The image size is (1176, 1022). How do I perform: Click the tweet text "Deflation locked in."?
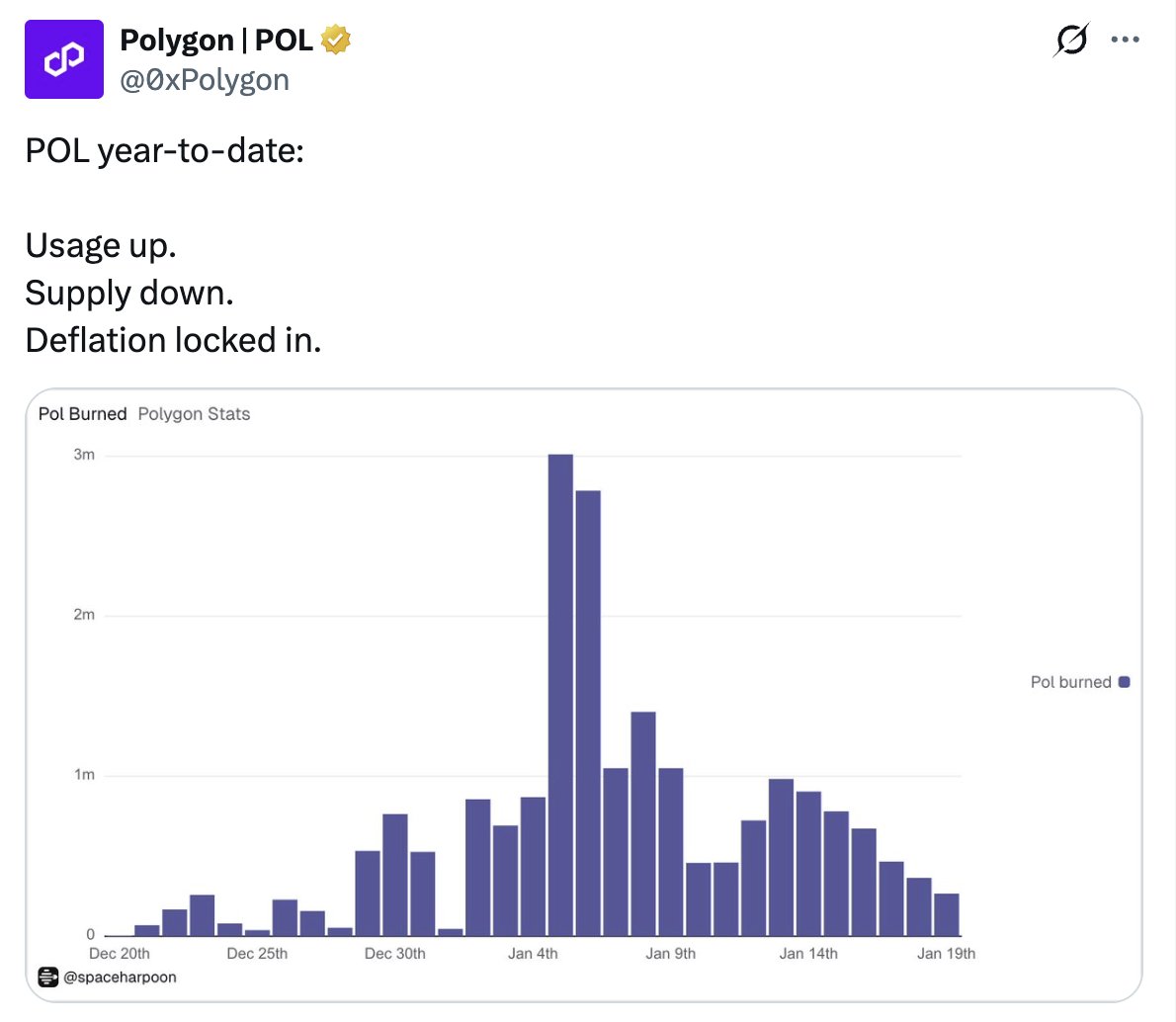click(173, 340)
